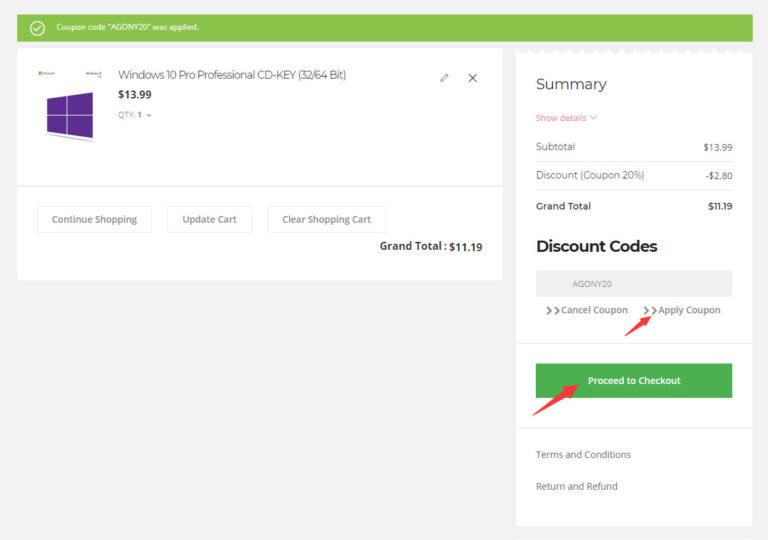Click the Discount Codes heading

[597, 246]
